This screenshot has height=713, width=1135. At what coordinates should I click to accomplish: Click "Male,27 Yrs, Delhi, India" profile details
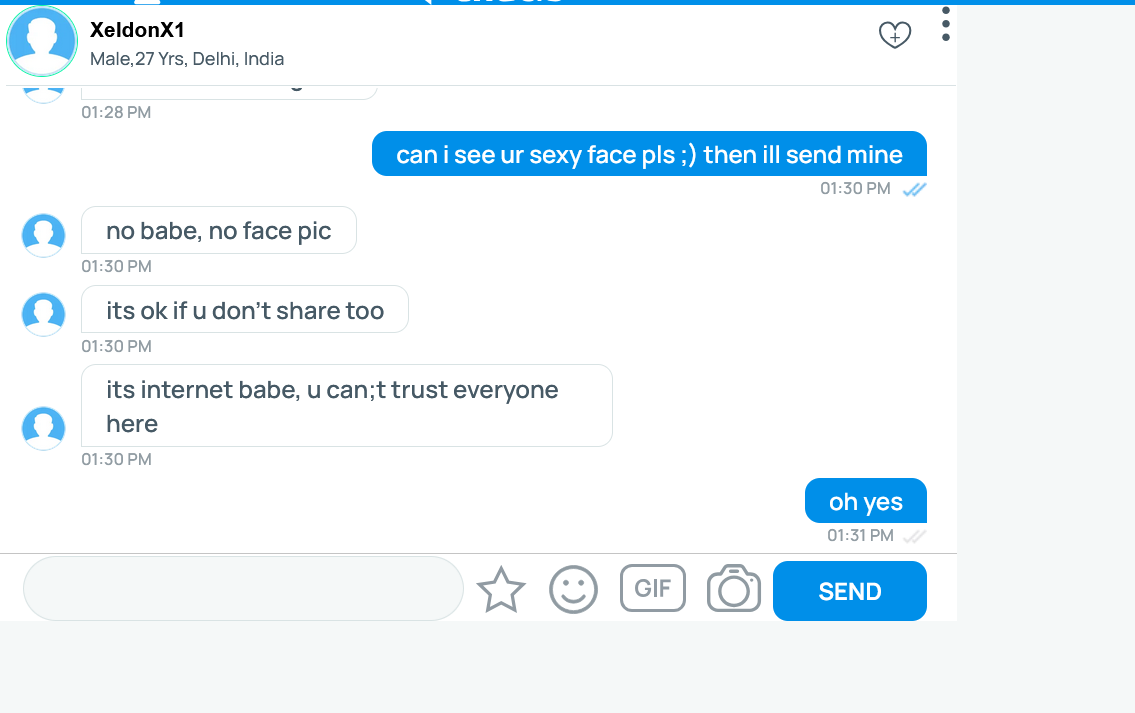[x=187, y=59]
